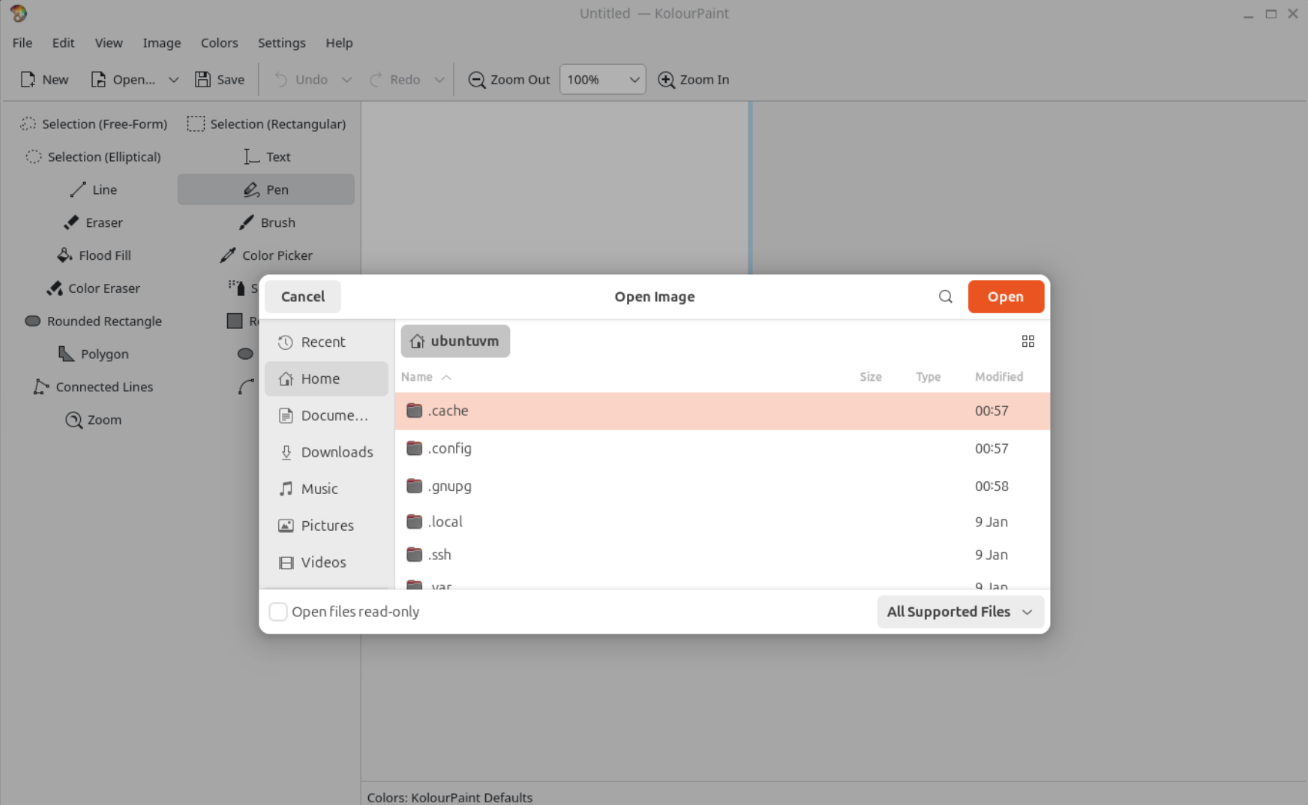Select the .gnupg folder row
The width and height of the screenshot is (1308, 805).
[x=722, y=486]
